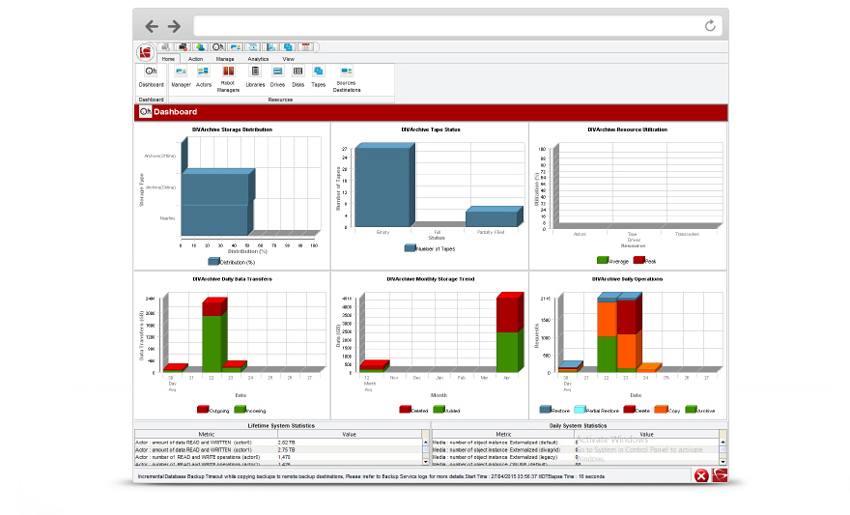
Task: Open Dashboard from the Home ribbon
Action: point(151,76)
